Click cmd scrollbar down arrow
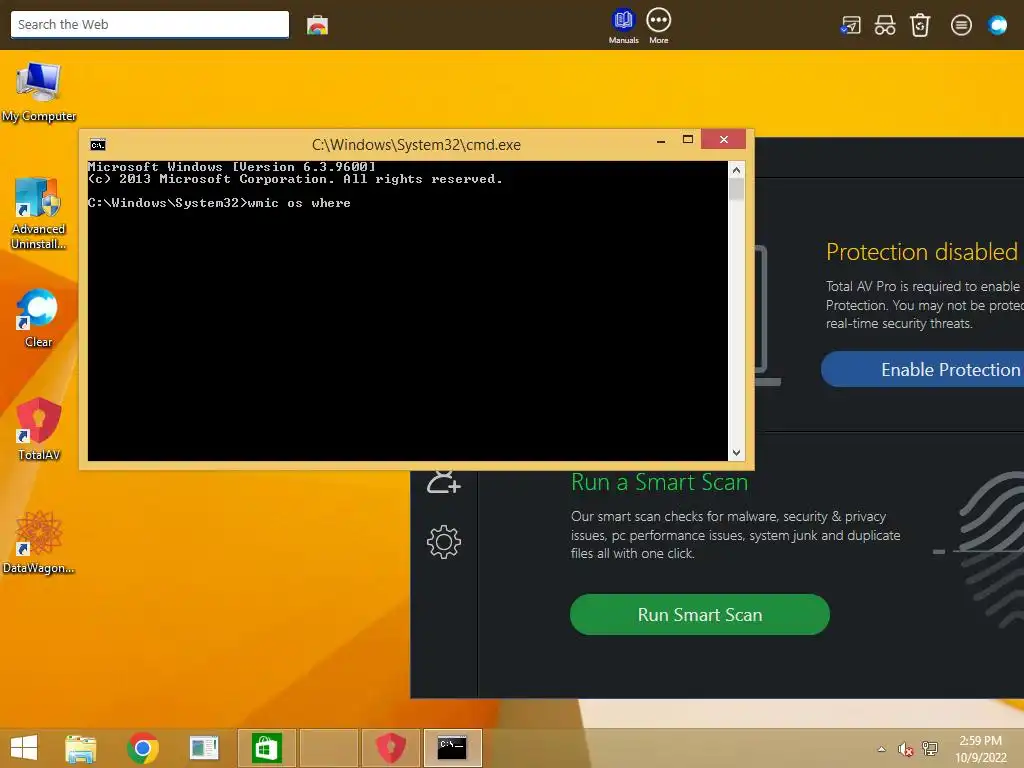The height and width of the screenshot is (768, 1024). [x=737, y=453]
